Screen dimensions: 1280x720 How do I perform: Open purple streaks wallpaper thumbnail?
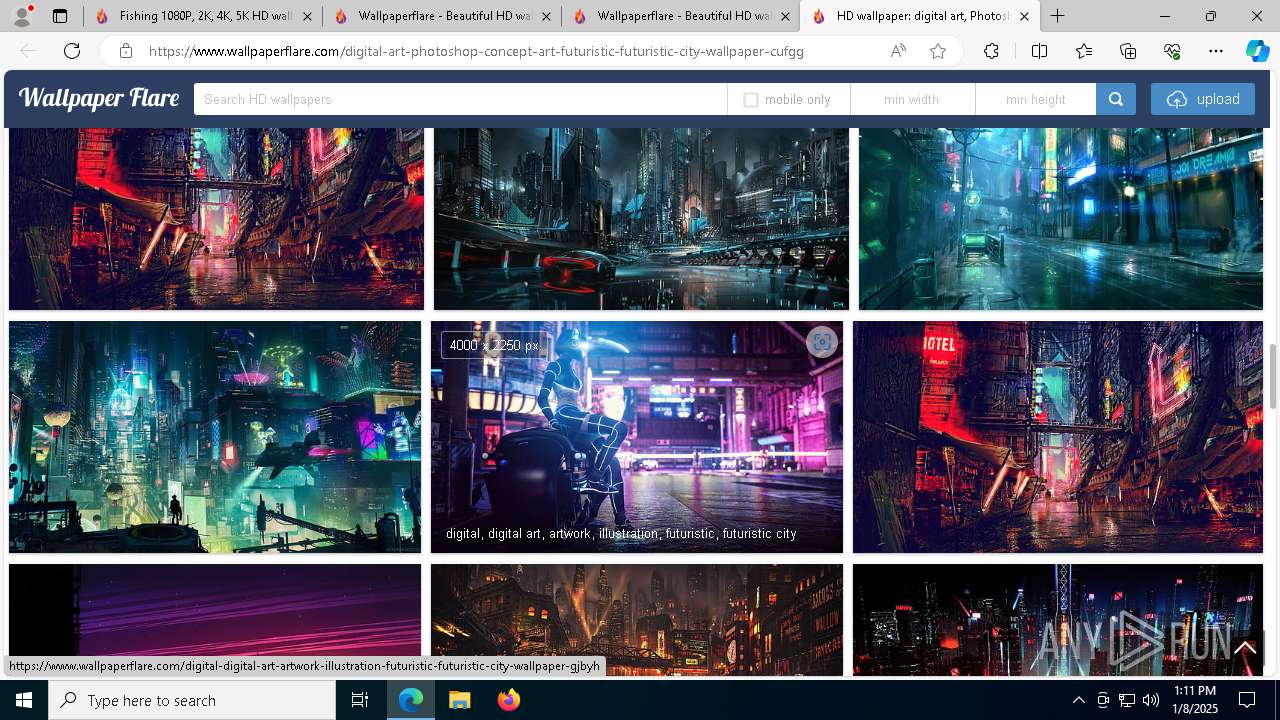pyautogui.click(x=215, y=609)
